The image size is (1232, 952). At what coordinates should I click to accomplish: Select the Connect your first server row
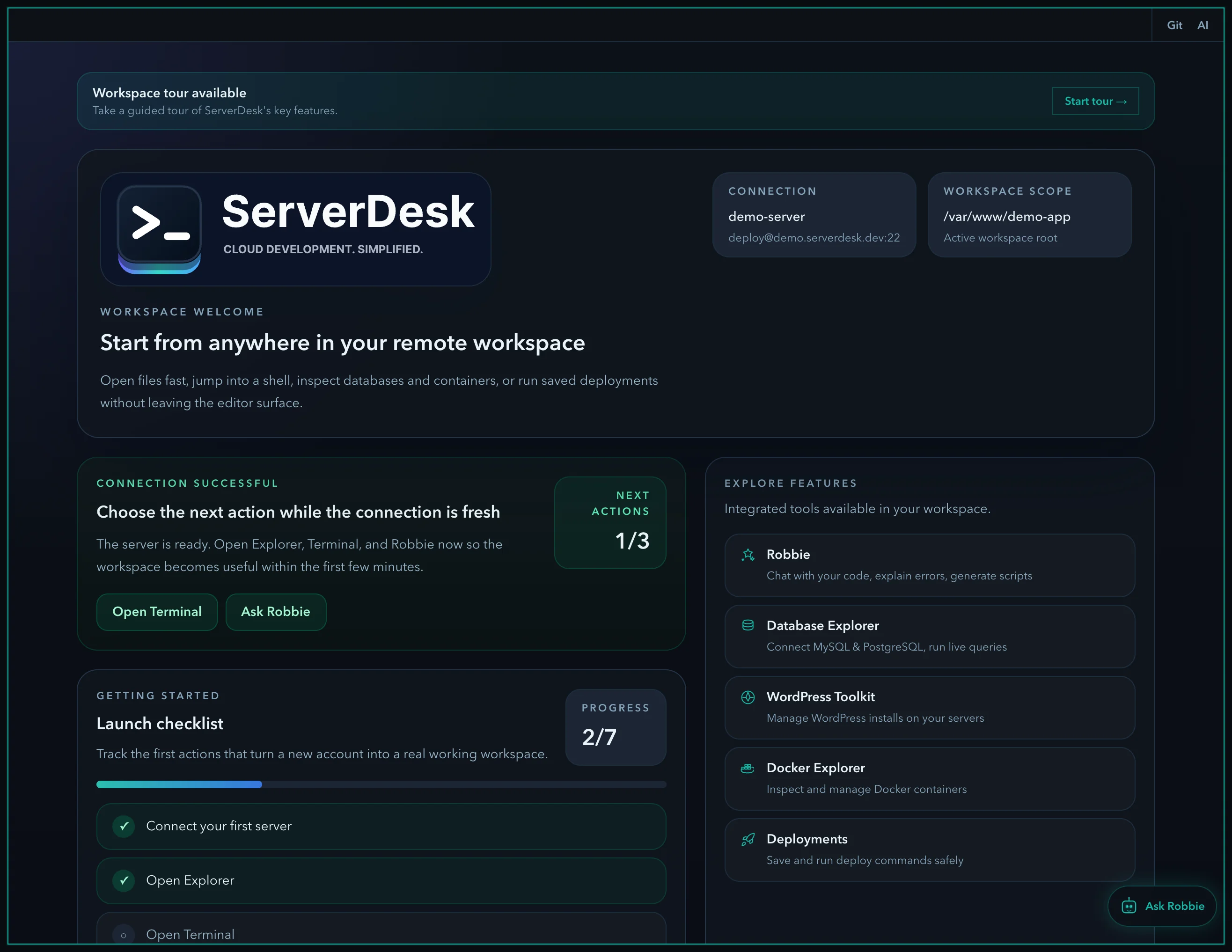381,826
